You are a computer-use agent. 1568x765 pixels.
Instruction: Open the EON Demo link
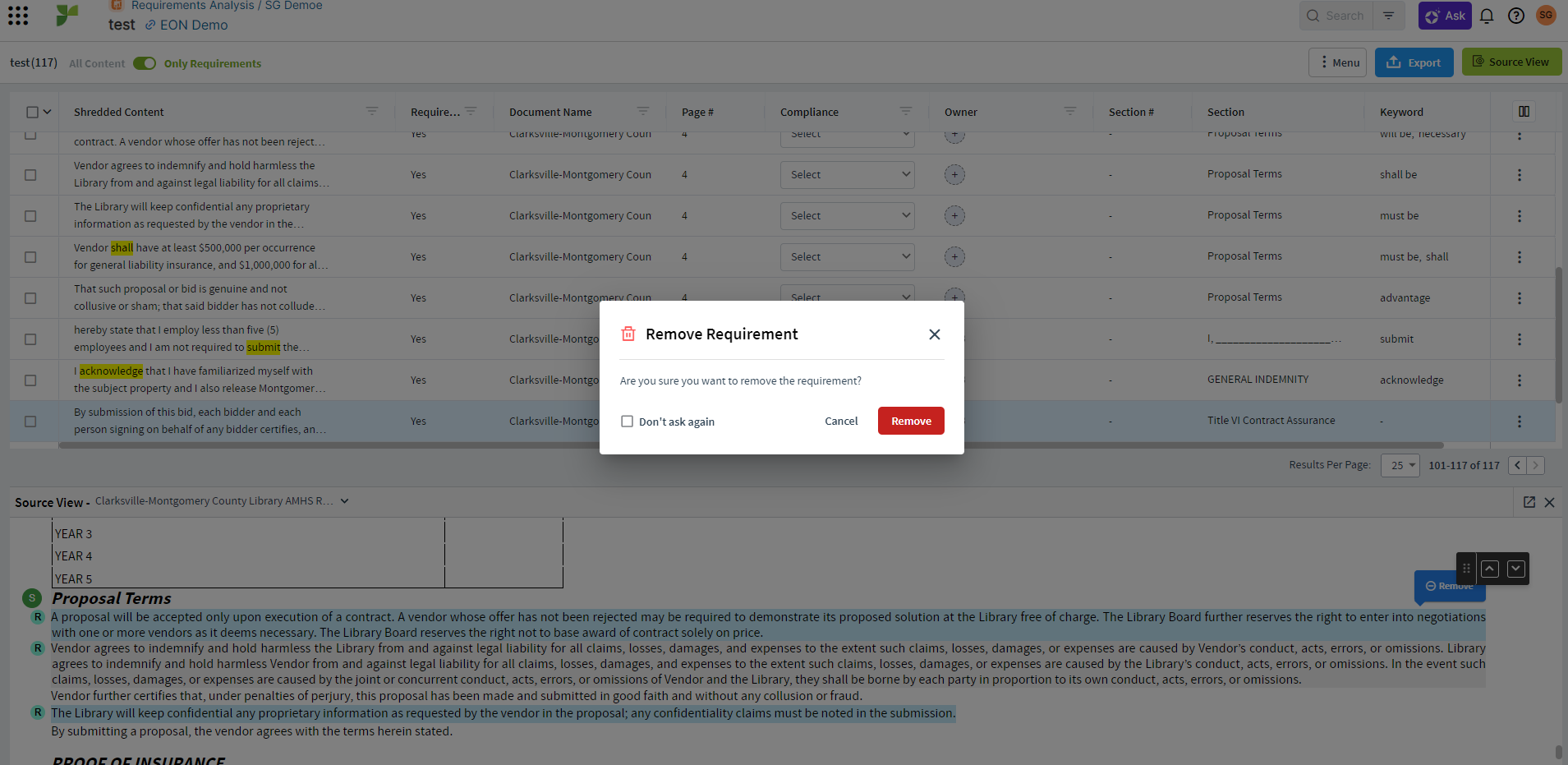[186, 25]
